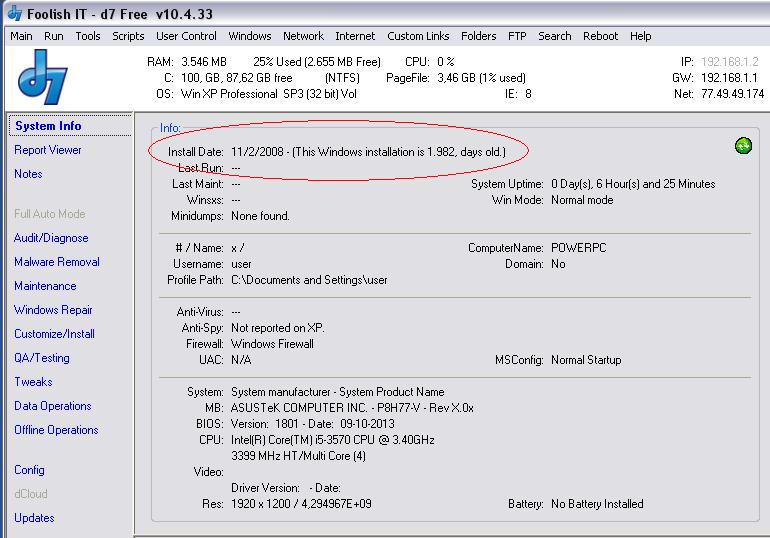Click the Domain value 'No'
Image resolution: width=770 pixels, height=538 pixels.
(x=558, y=264)
